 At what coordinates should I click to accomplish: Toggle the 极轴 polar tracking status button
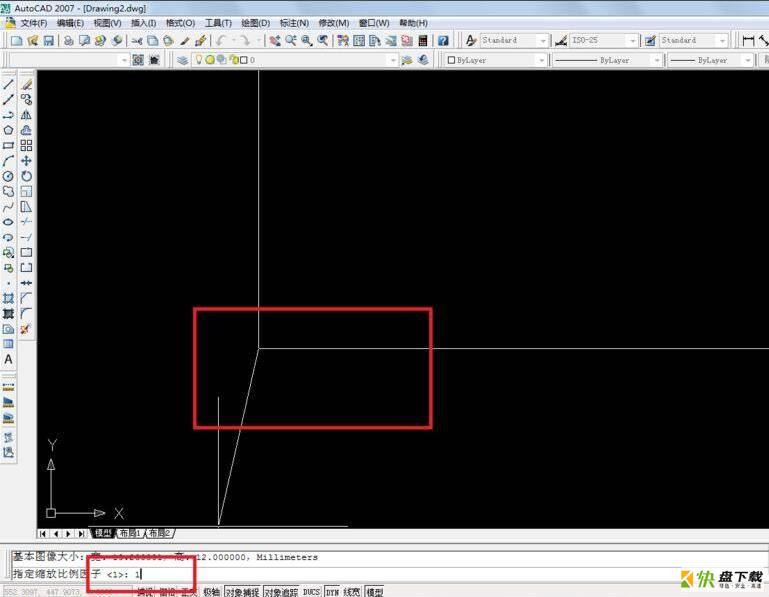[x=212, y=592]
